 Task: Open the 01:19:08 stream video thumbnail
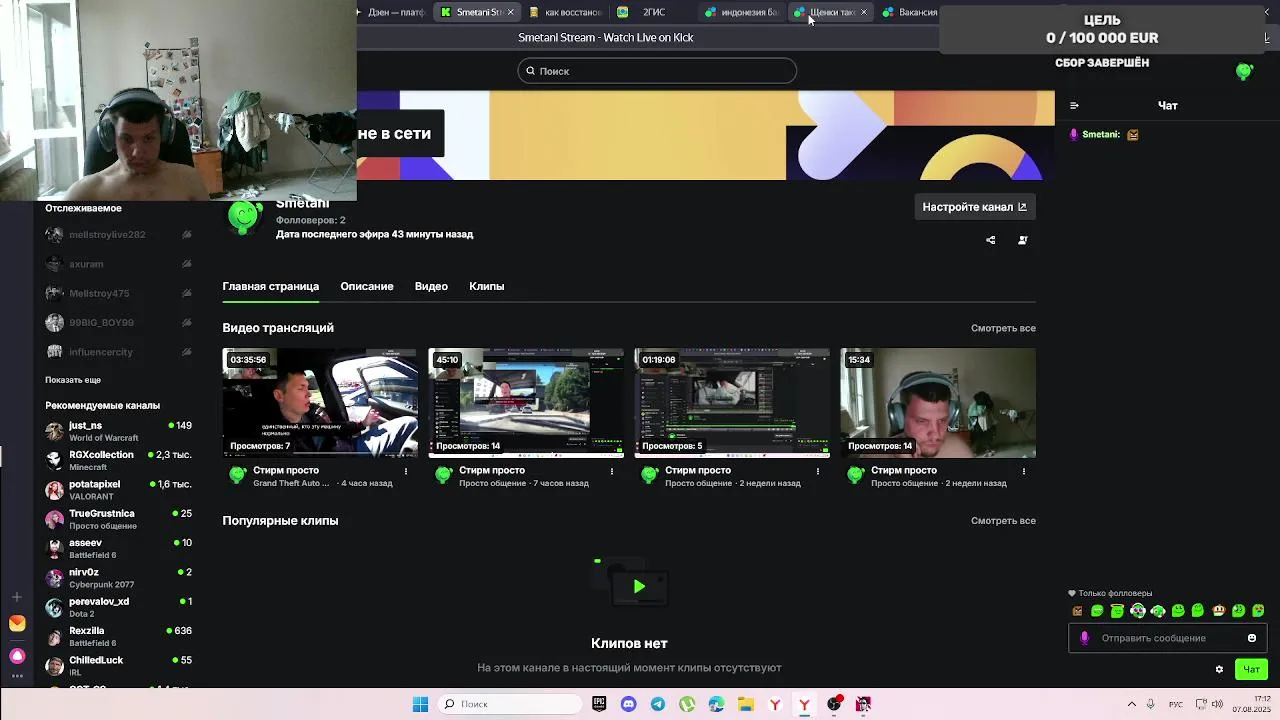point(732,403)
